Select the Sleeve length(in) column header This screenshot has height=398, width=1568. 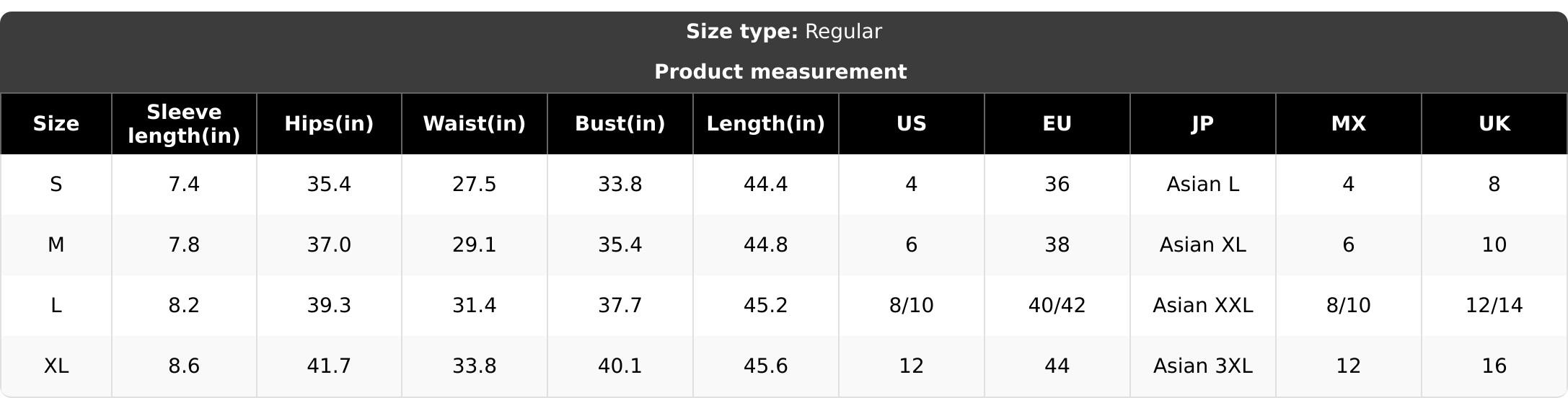[x=184, y=124]
